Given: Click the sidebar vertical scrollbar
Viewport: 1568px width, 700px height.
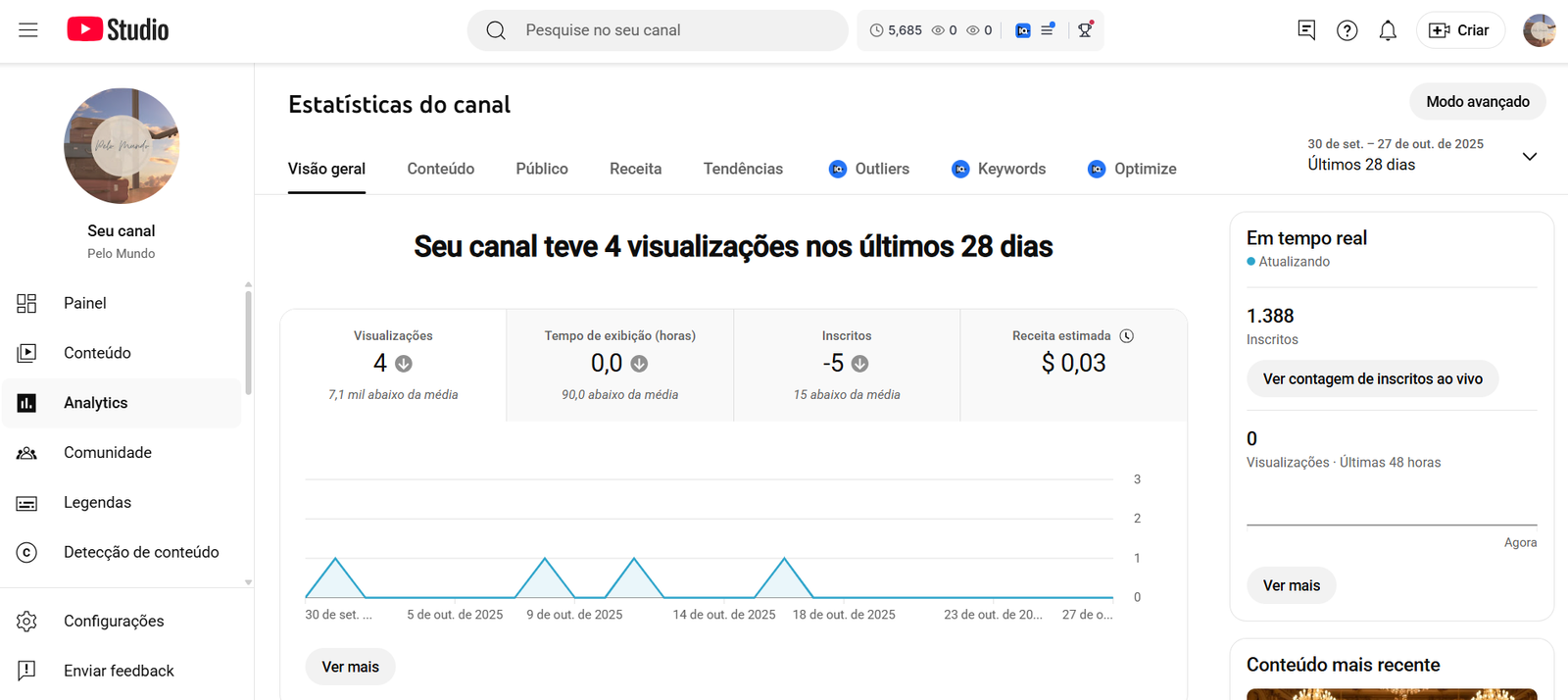Looking at the screenshot, I should 248,341.
